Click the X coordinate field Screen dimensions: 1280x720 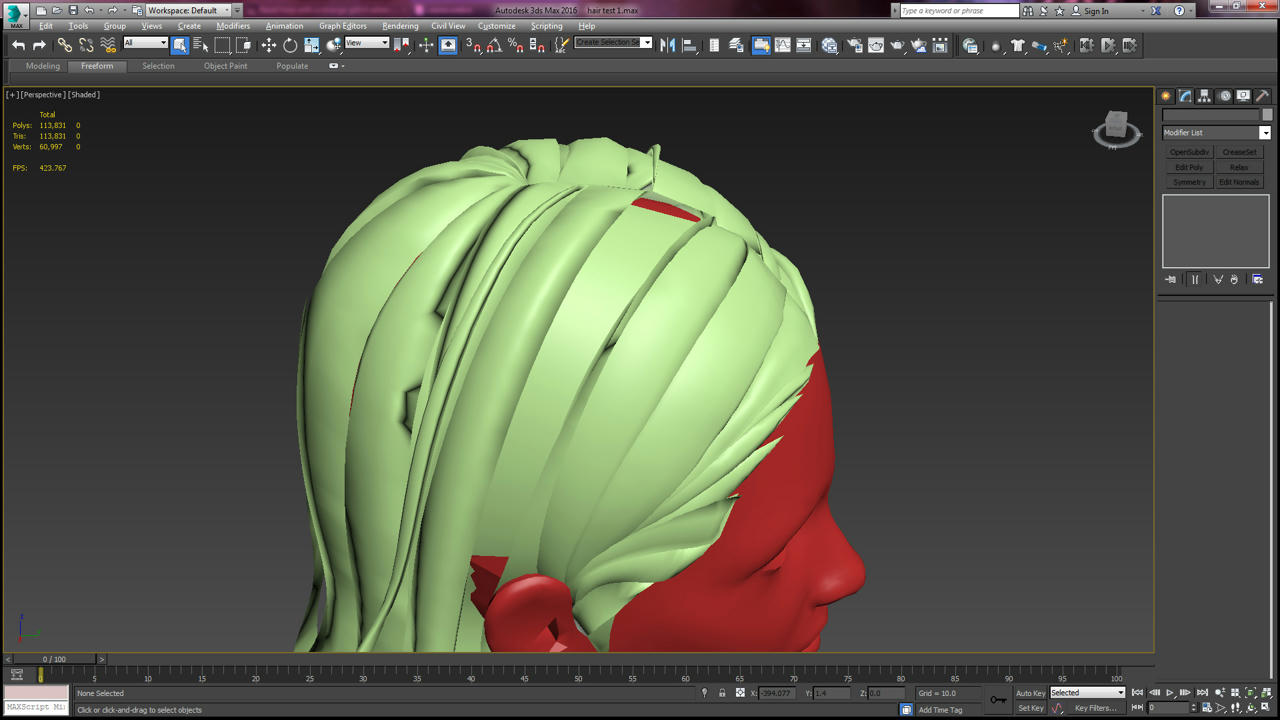(775, 693)
